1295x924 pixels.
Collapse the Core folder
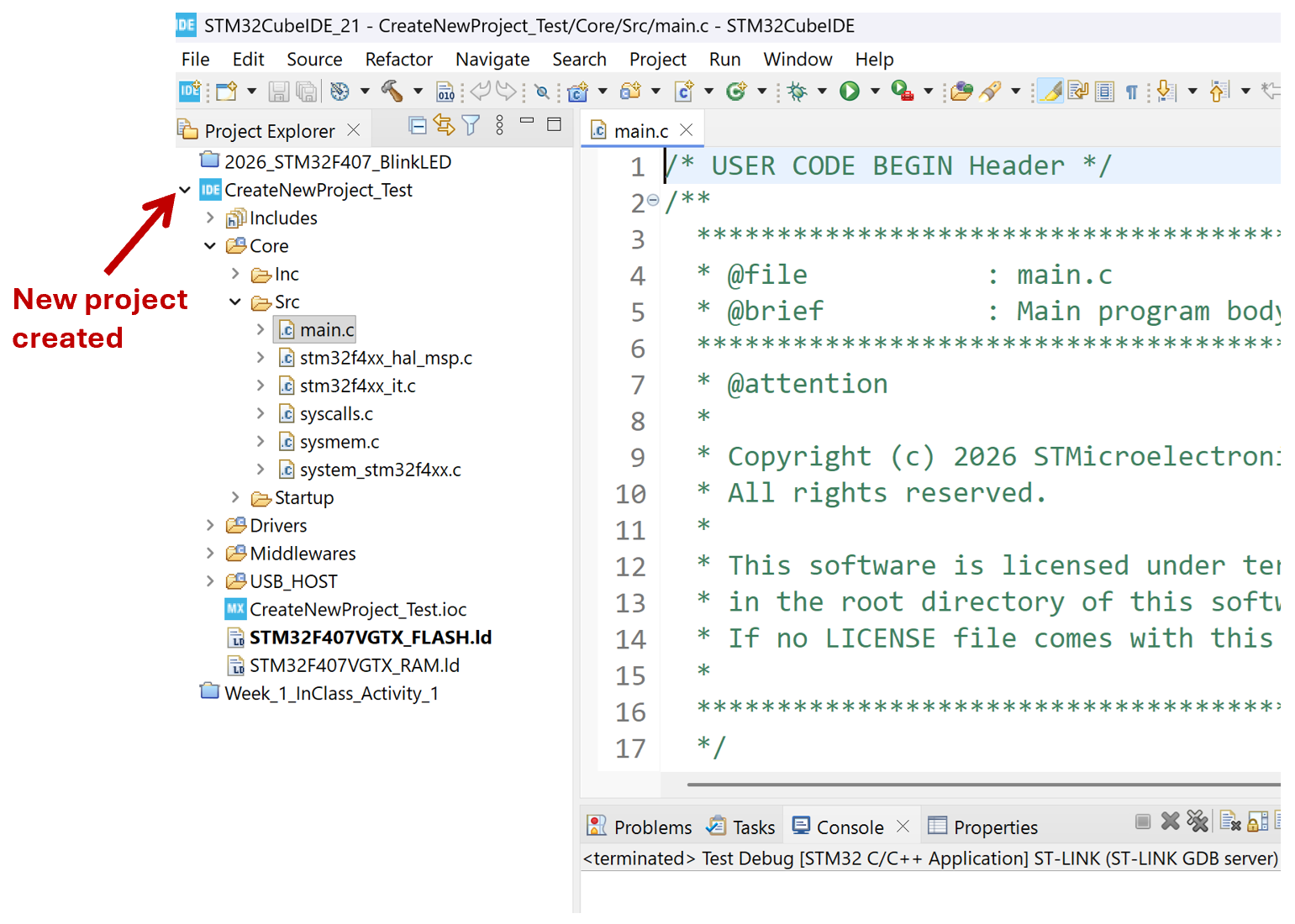210,246
